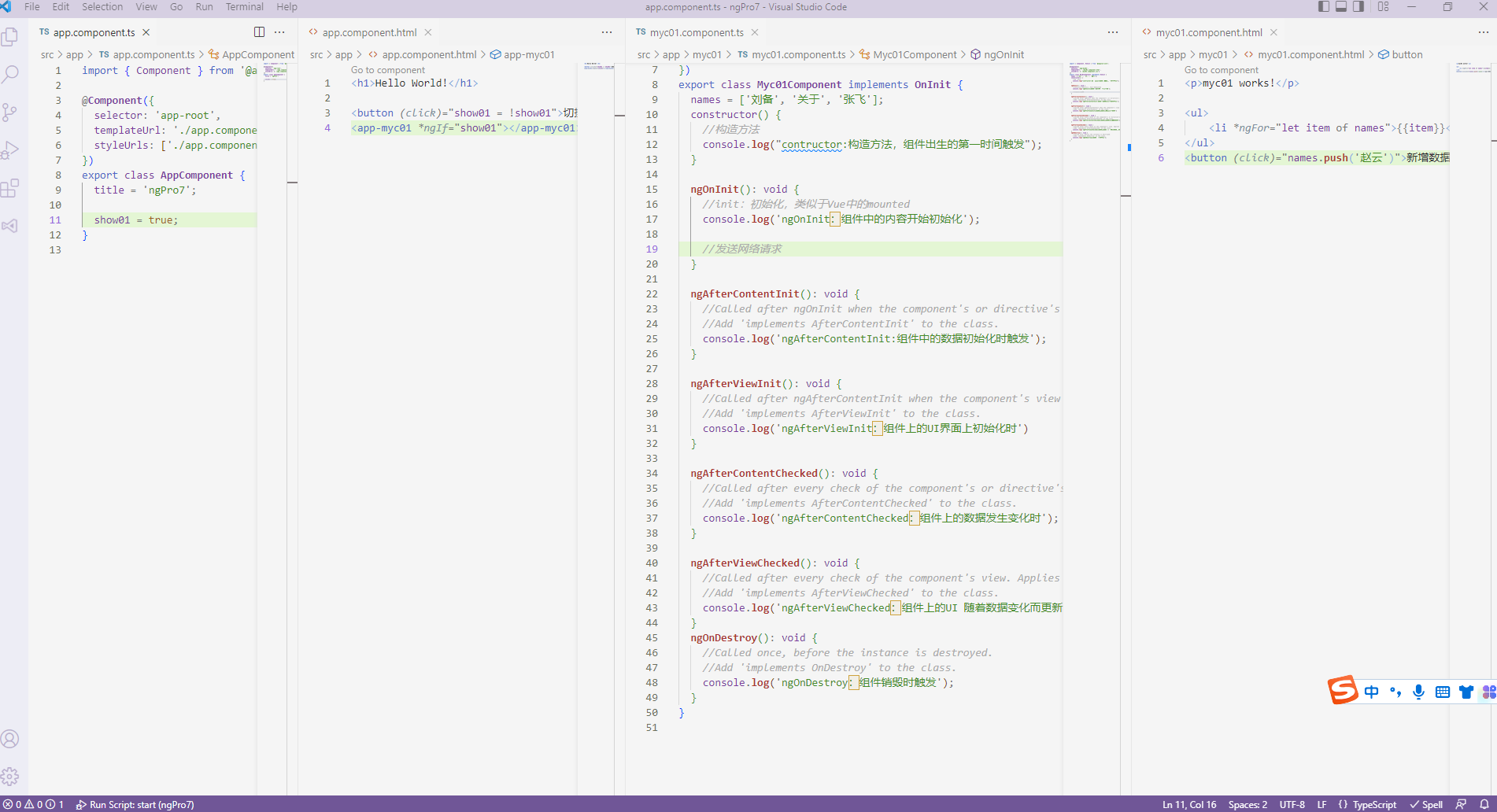Open the Explorer view in activity bar
This screenshot has height=812, width=1497.
[10, 37]
